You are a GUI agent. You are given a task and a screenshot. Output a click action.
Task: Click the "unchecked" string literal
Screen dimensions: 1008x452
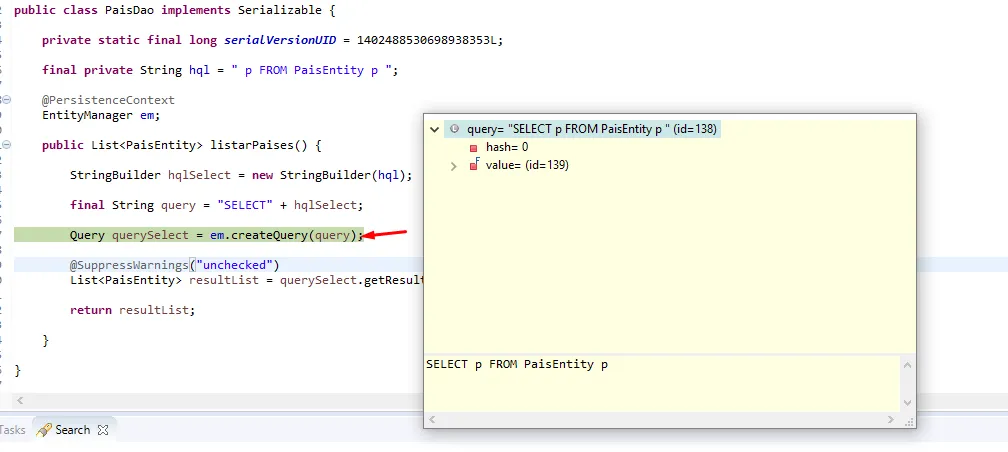tap(234, 265)
